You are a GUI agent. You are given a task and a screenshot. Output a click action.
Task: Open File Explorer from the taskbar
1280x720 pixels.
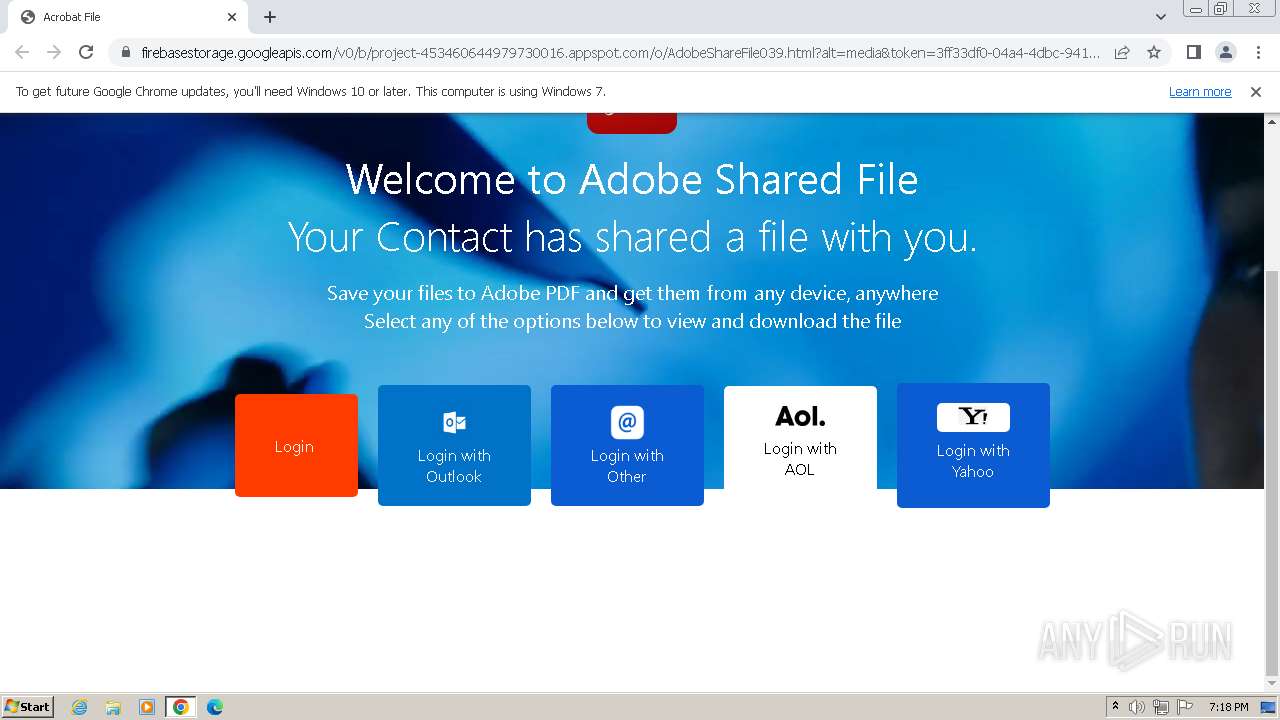pos(113,707)
